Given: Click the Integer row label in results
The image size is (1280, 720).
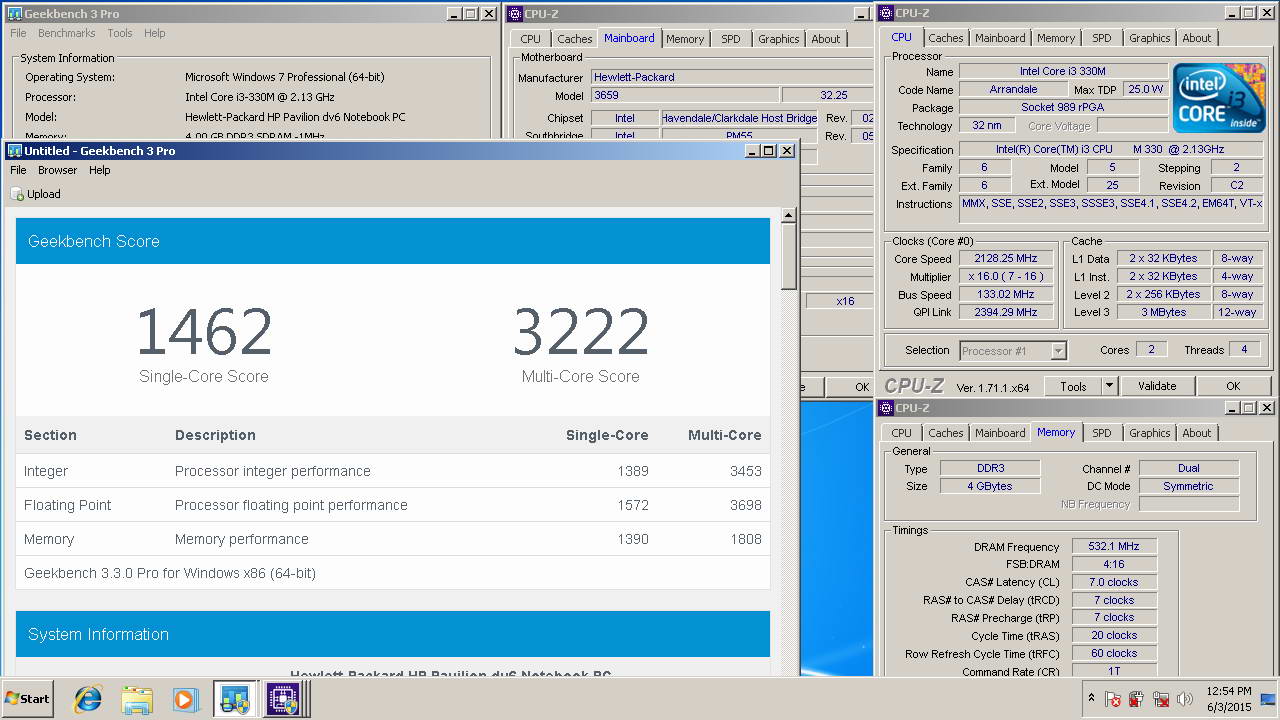Looking at the screenshot, I should (46, 471).
